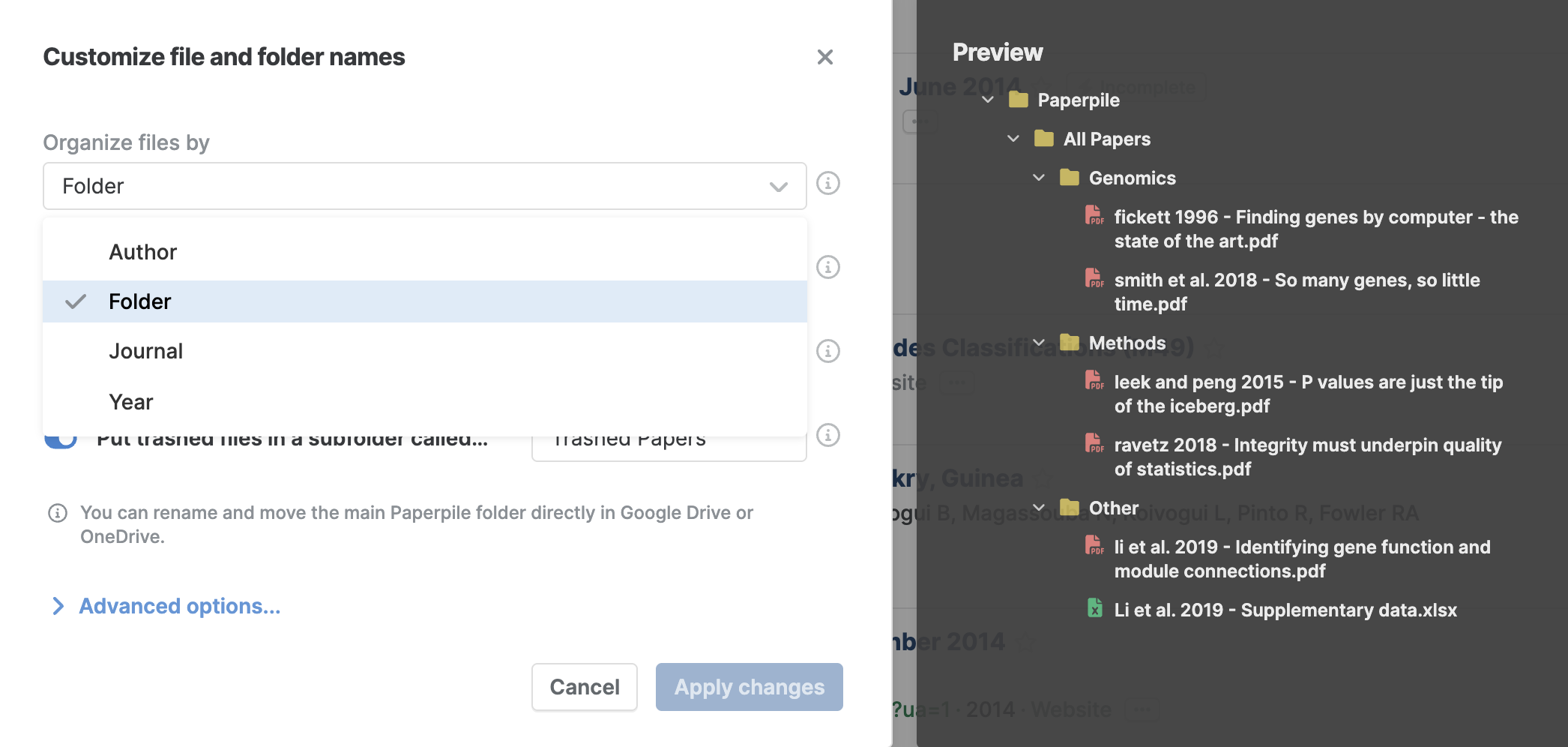Click the Genomics folder label
Screen dimensions: 1568x747
[1132, 178]
